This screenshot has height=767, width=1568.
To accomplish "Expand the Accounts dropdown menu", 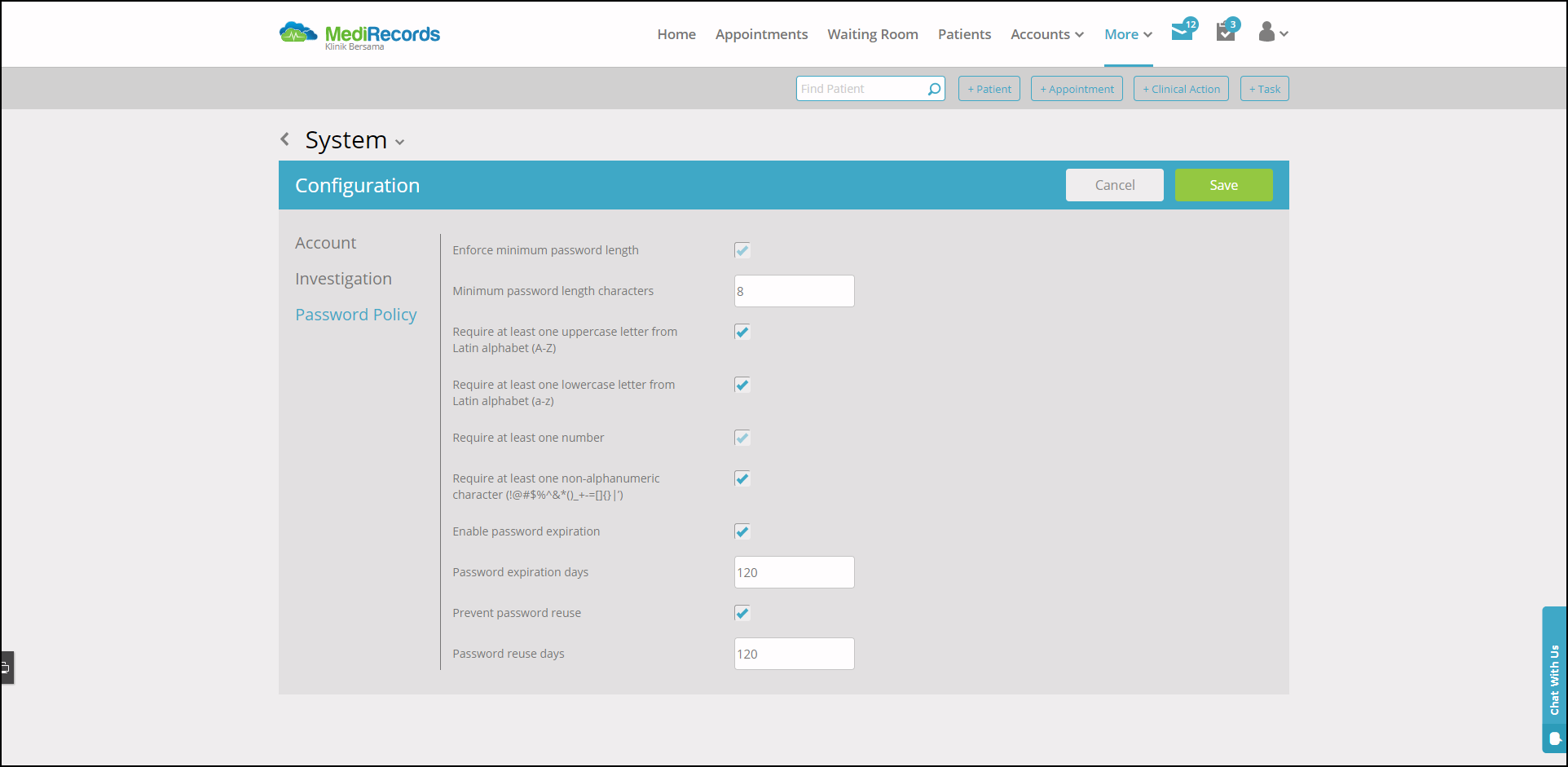I will tap(1047, 34).
